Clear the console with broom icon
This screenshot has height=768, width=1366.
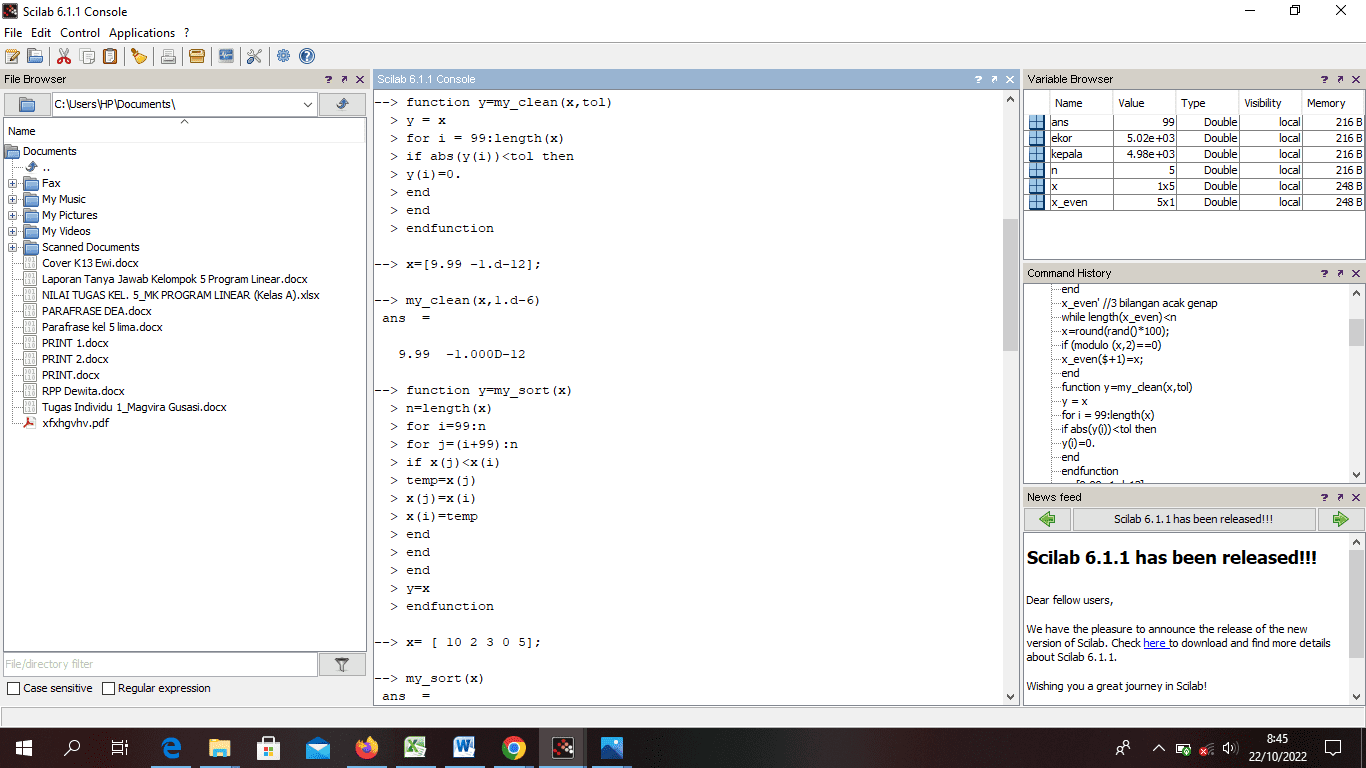tap(139, 56)
